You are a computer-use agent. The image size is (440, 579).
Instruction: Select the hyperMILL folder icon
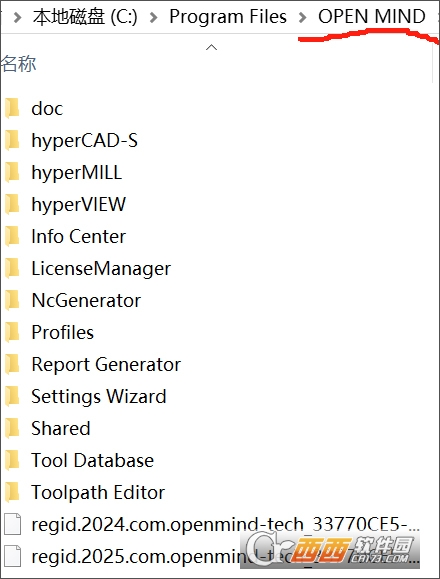12,172
